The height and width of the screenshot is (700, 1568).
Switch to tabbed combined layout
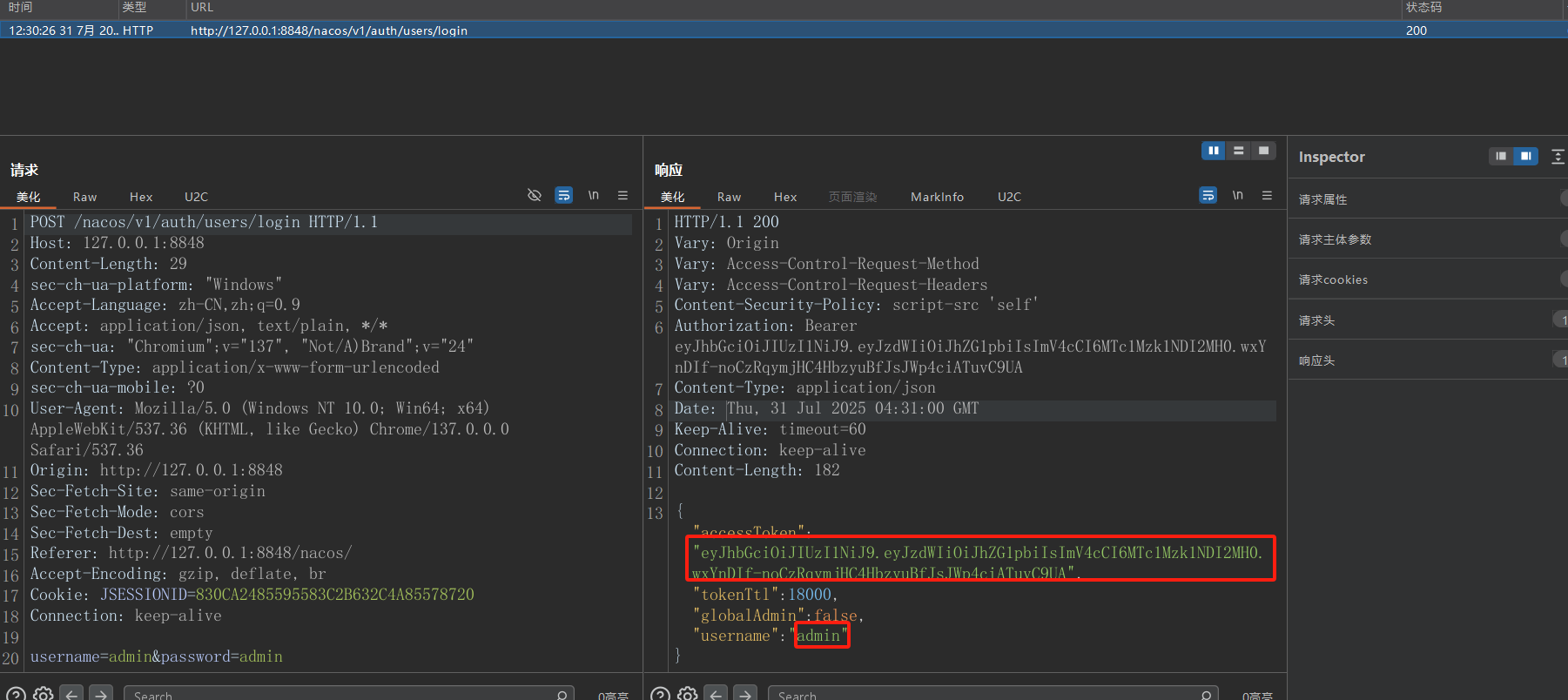click(1263, 151)
